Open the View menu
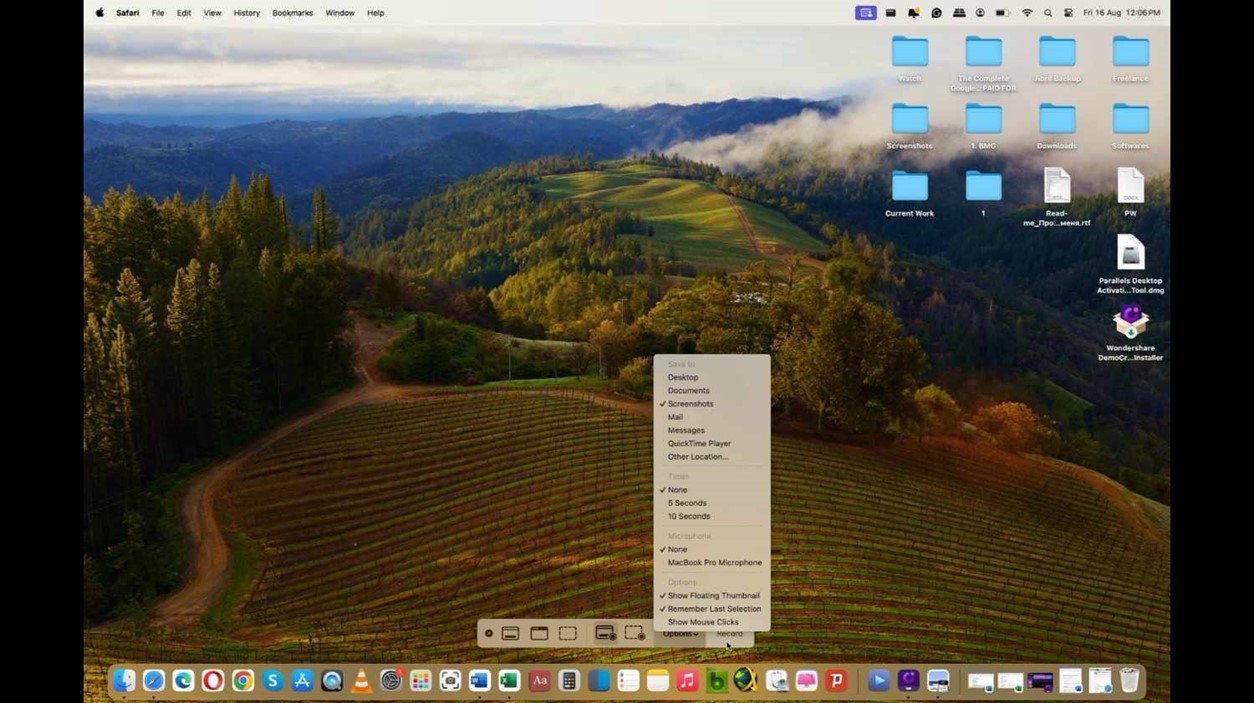The width and height of the screenshot is (1254, 703). tap(212, 13)
